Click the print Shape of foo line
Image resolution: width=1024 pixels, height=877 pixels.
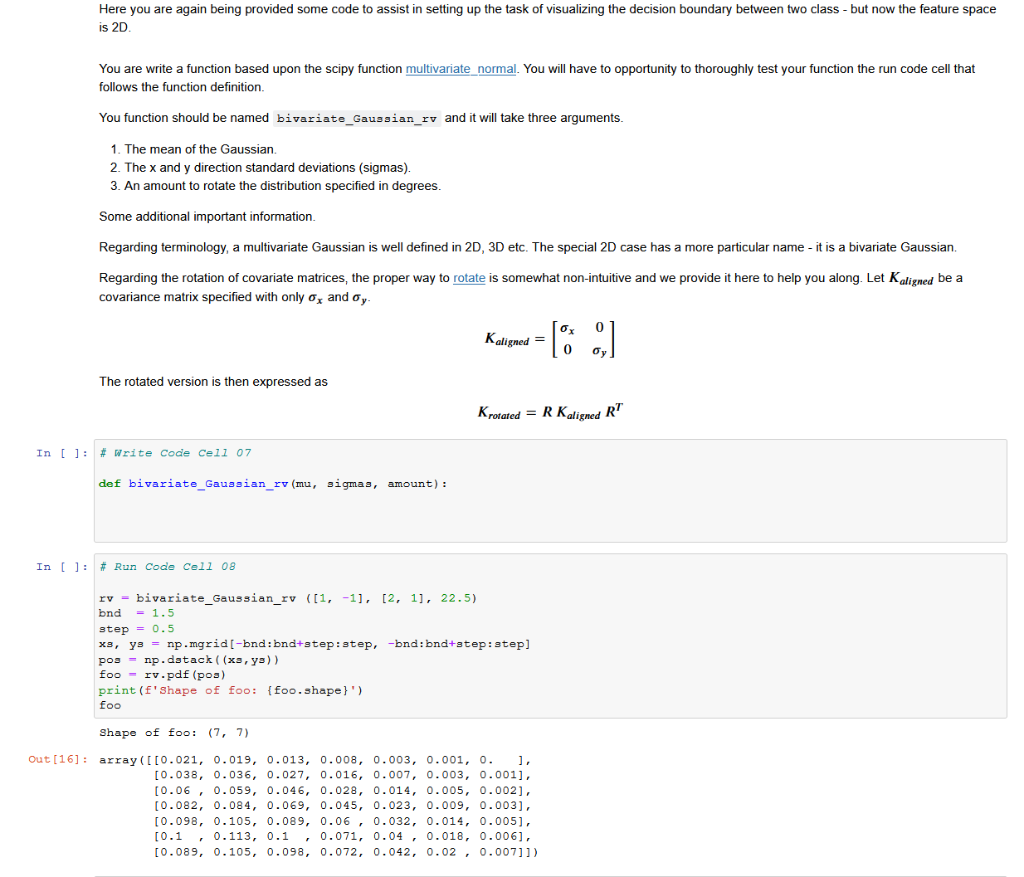click(x=231, y=690)
